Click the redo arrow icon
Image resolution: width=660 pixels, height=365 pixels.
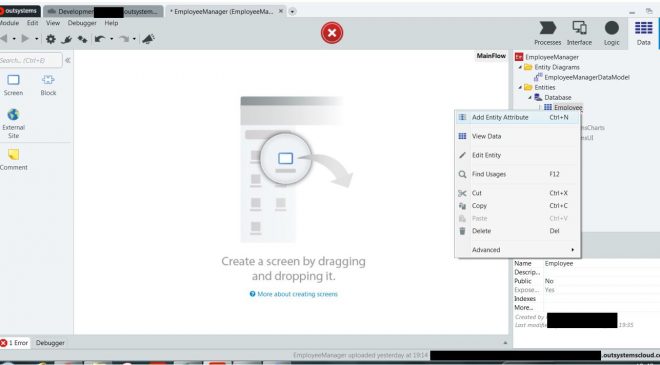coord(124,39)
